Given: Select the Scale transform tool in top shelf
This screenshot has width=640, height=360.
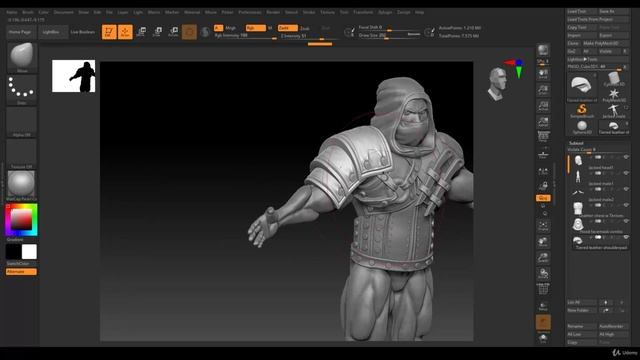Looking at the screenshot, I should (x=157, y=31).
